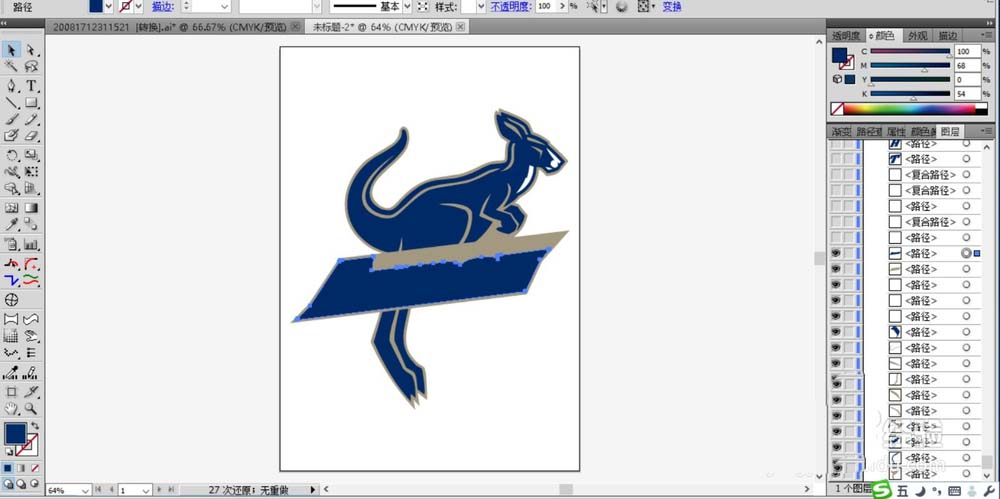
Task: Toggle lock on the T thumbnail layer
Action: 848,159
